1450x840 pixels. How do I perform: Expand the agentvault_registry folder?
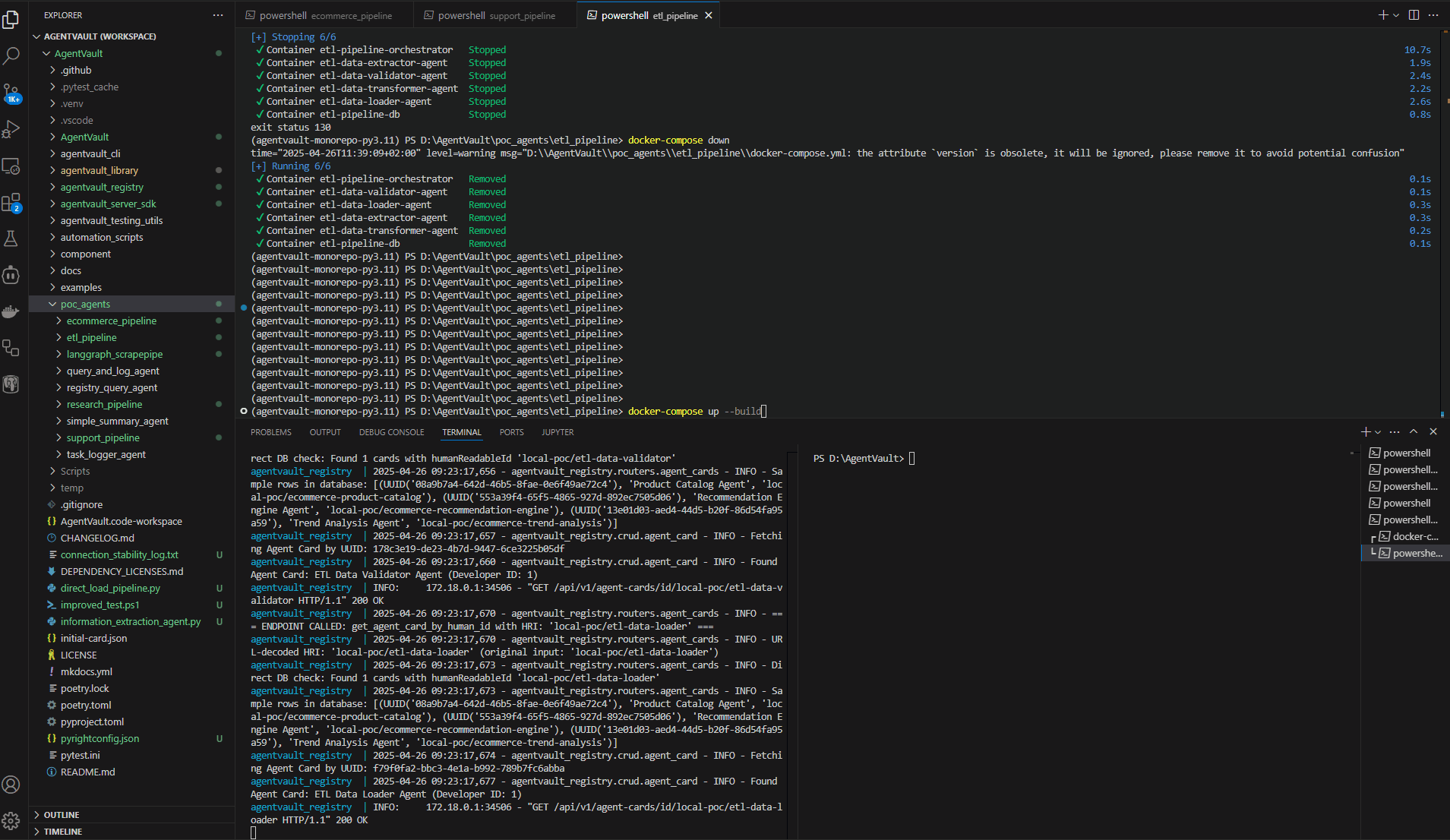131,187
